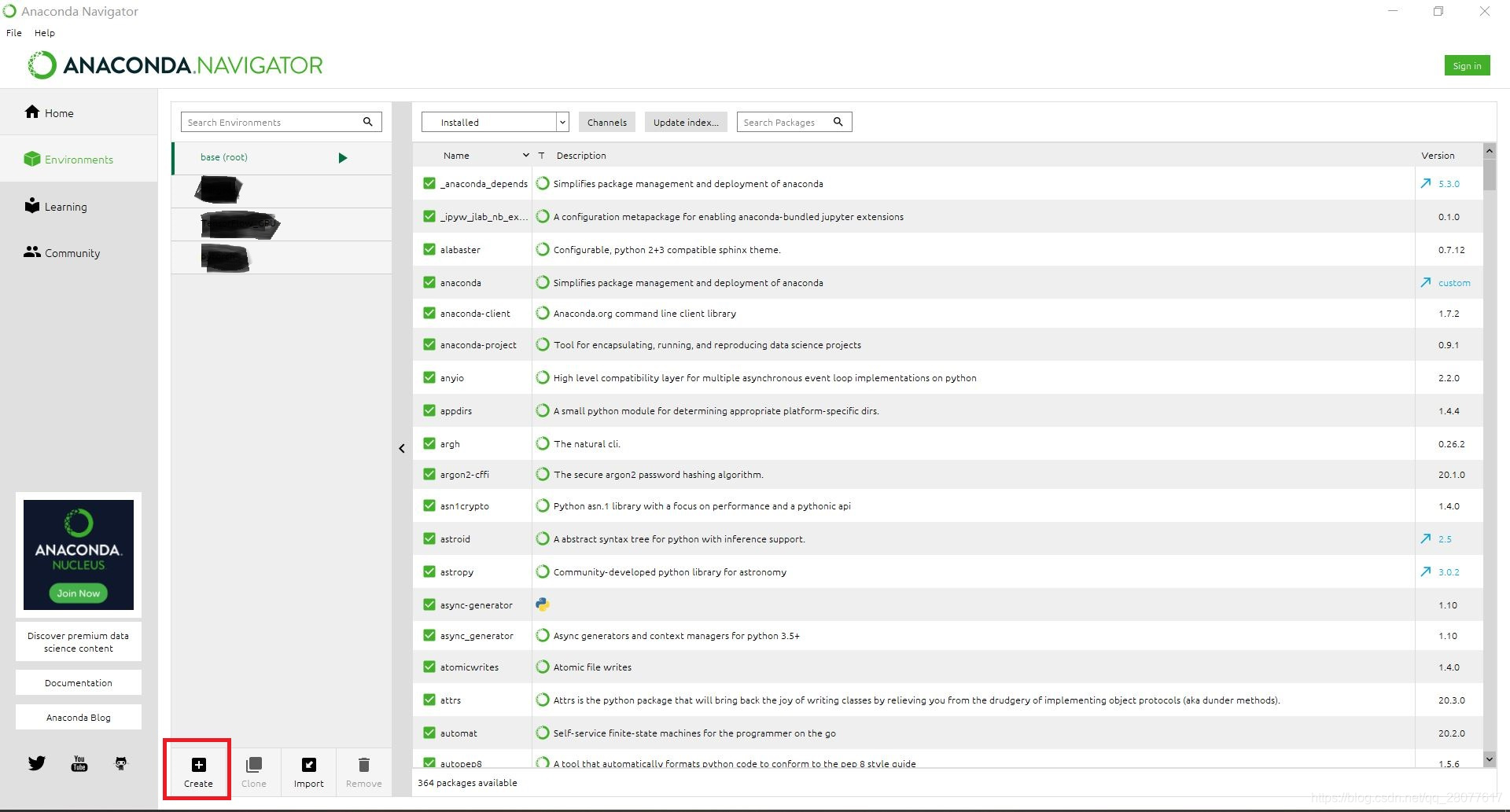
Task: Open the Community tab
Action: click(x=79, y=252)
